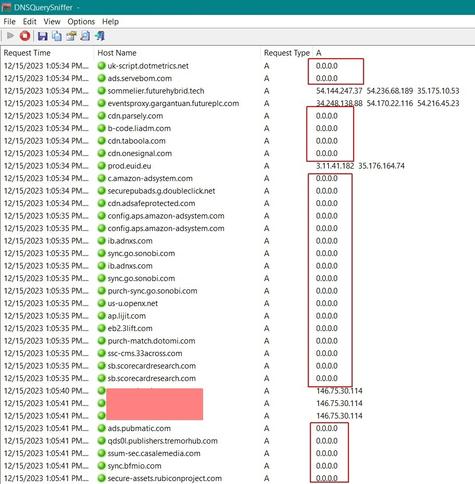Image resolution: width=475 pixels, height=484 pixels.
Task: Click IP address 3.11.41.182
Action: [x=335, y=166]
